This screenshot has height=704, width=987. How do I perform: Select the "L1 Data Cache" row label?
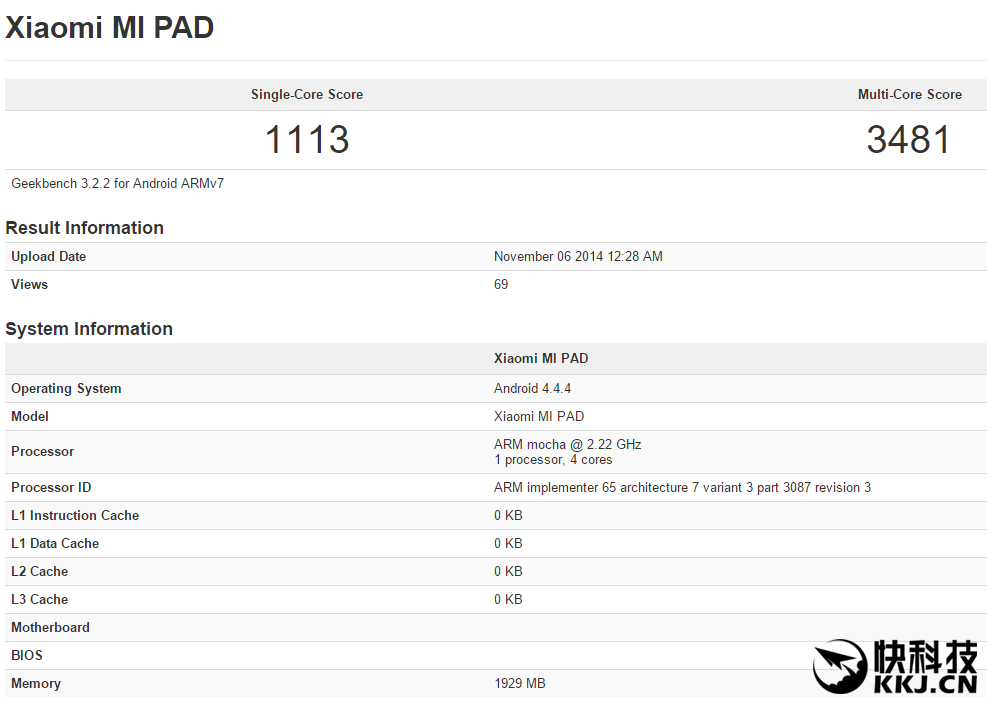(55, 543)
